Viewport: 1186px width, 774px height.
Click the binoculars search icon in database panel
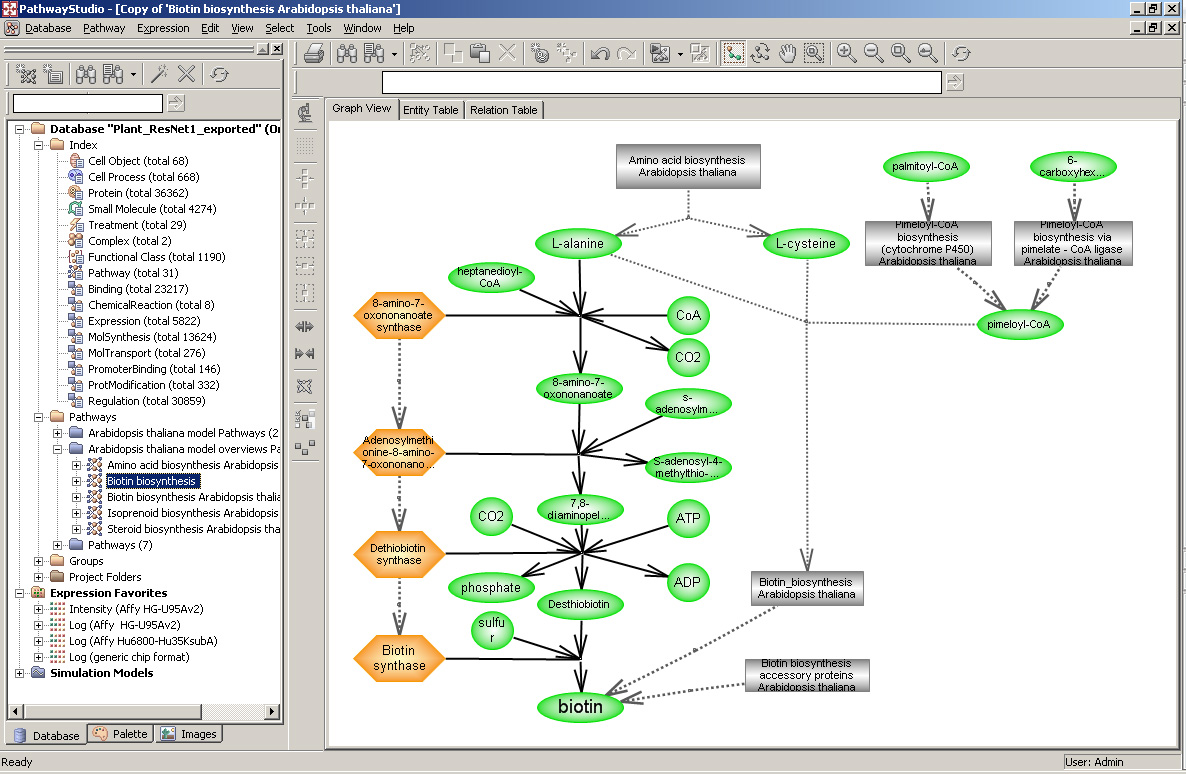pyautogui.click(x=85, y=74)
